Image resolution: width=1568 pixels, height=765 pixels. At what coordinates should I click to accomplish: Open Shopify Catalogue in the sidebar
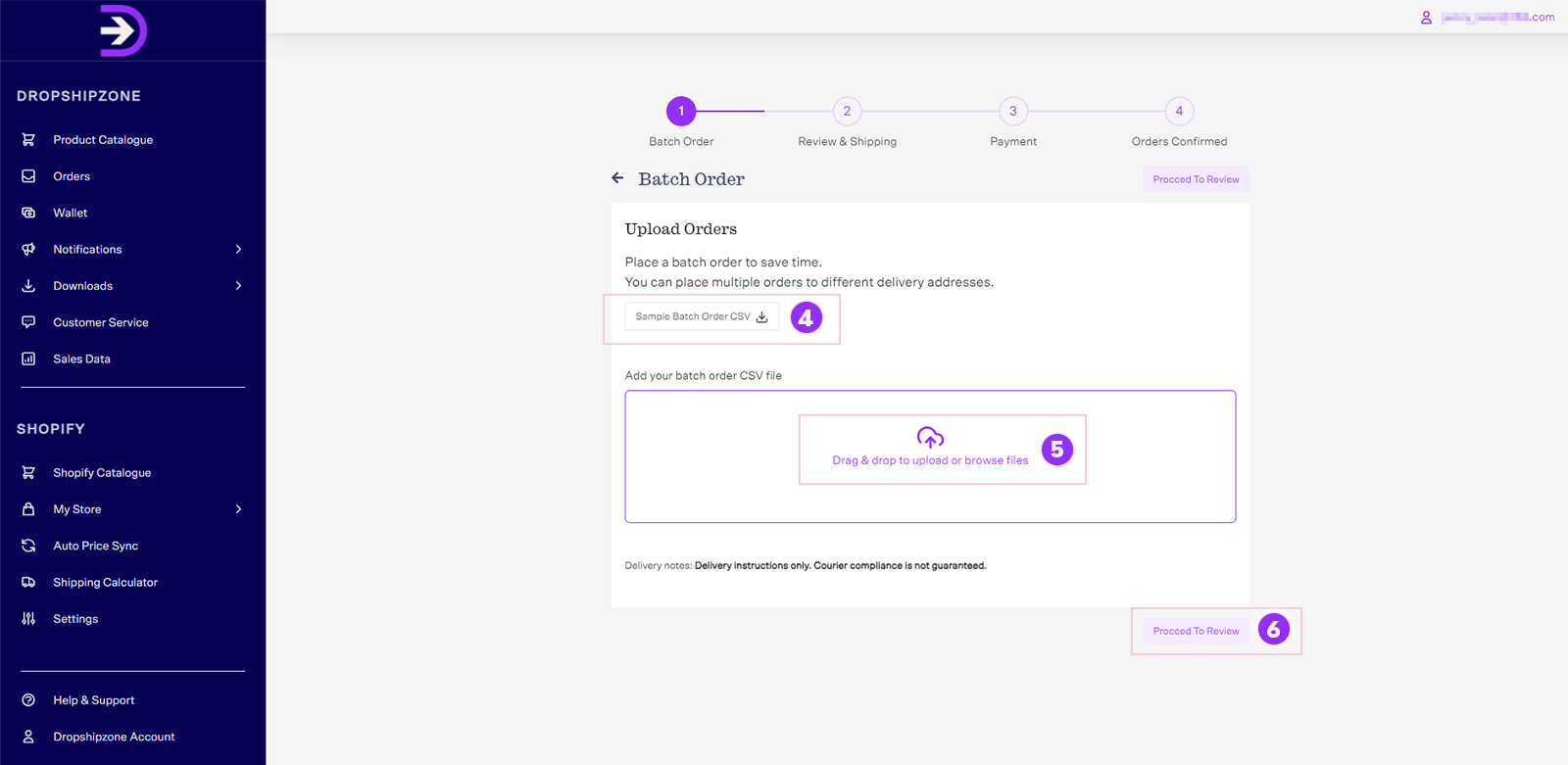click(x=102, y=473)
